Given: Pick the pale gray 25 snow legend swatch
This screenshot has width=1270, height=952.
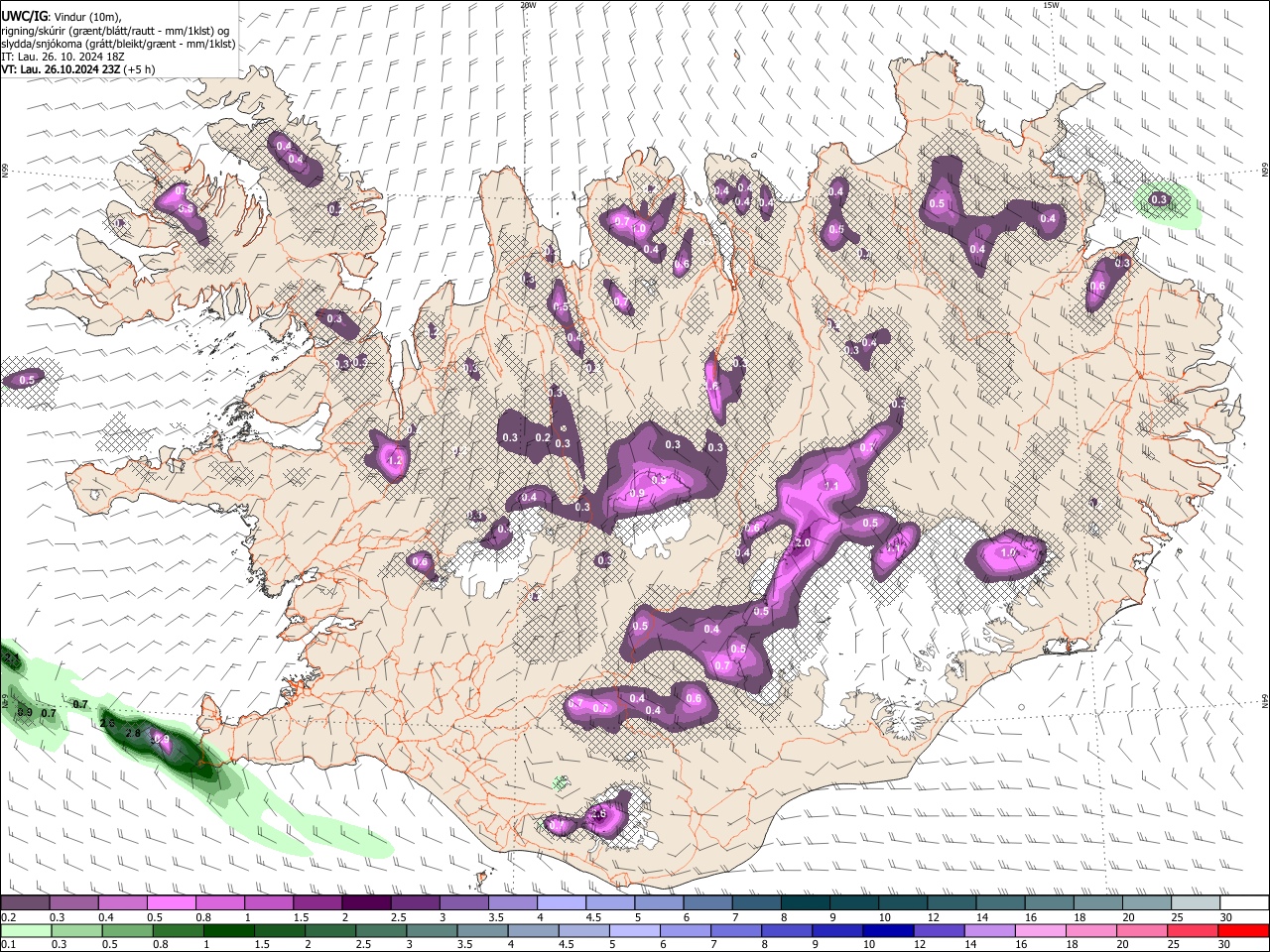Looking at the screenshot, I should tap(1196, 903).
